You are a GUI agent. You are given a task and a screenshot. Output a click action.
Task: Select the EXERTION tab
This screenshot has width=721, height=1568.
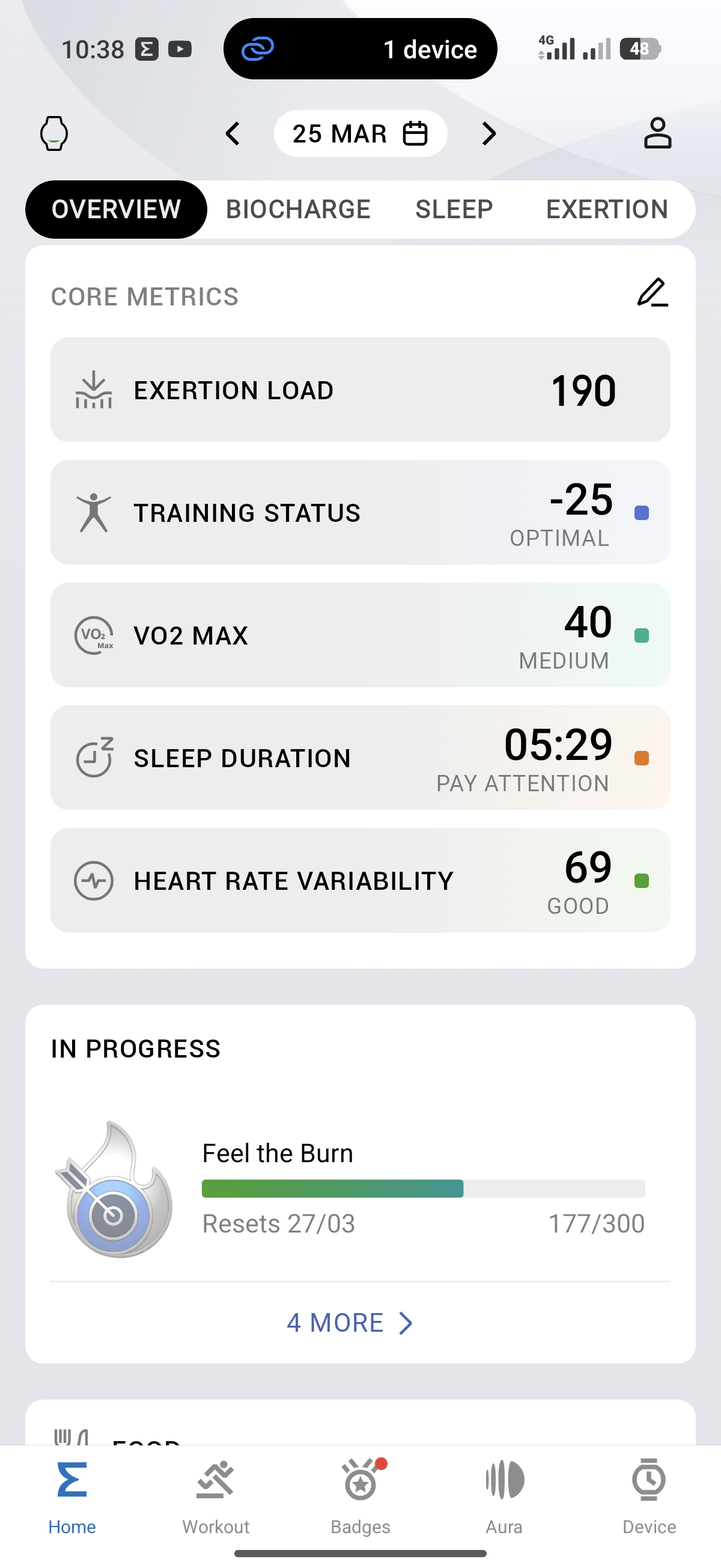[607, 209]
